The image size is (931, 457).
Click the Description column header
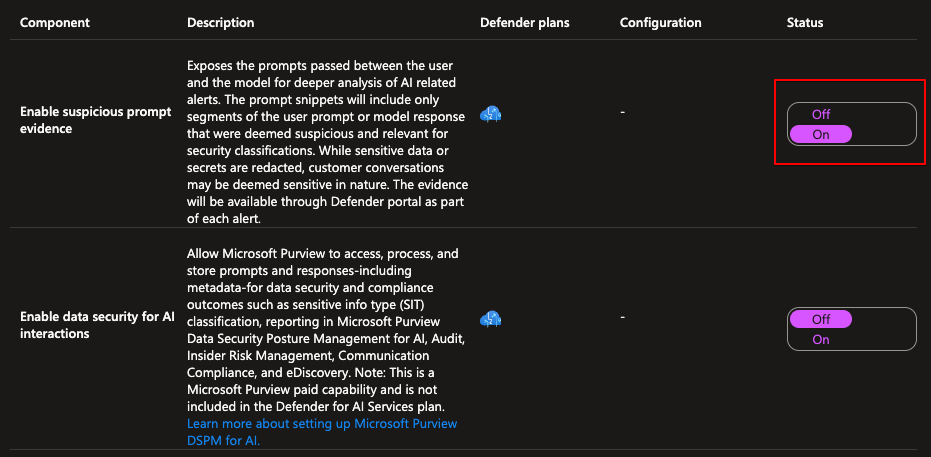tap(220, 23)
